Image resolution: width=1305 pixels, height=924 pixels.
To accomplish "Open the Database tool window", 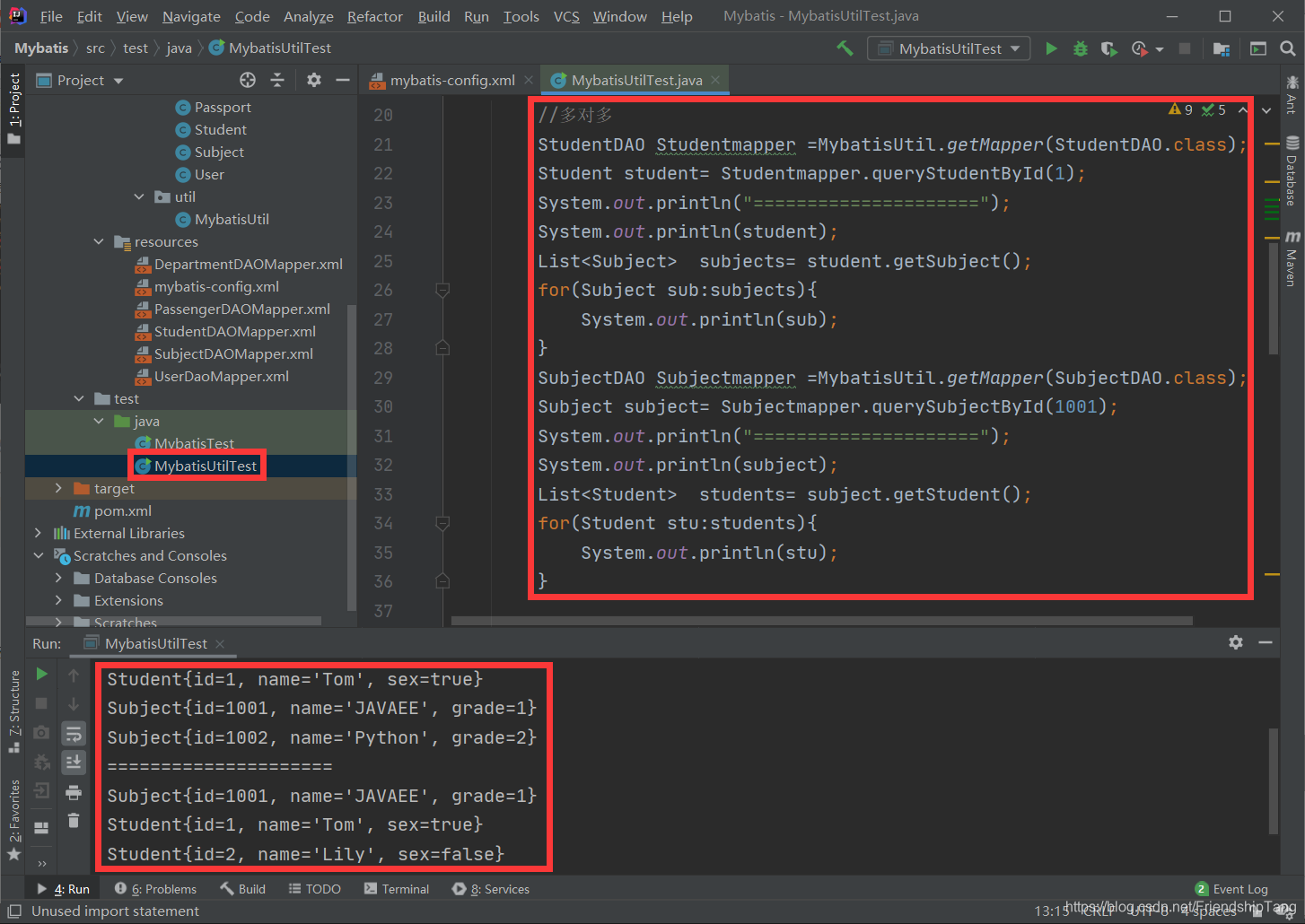I will point(1292,170).
